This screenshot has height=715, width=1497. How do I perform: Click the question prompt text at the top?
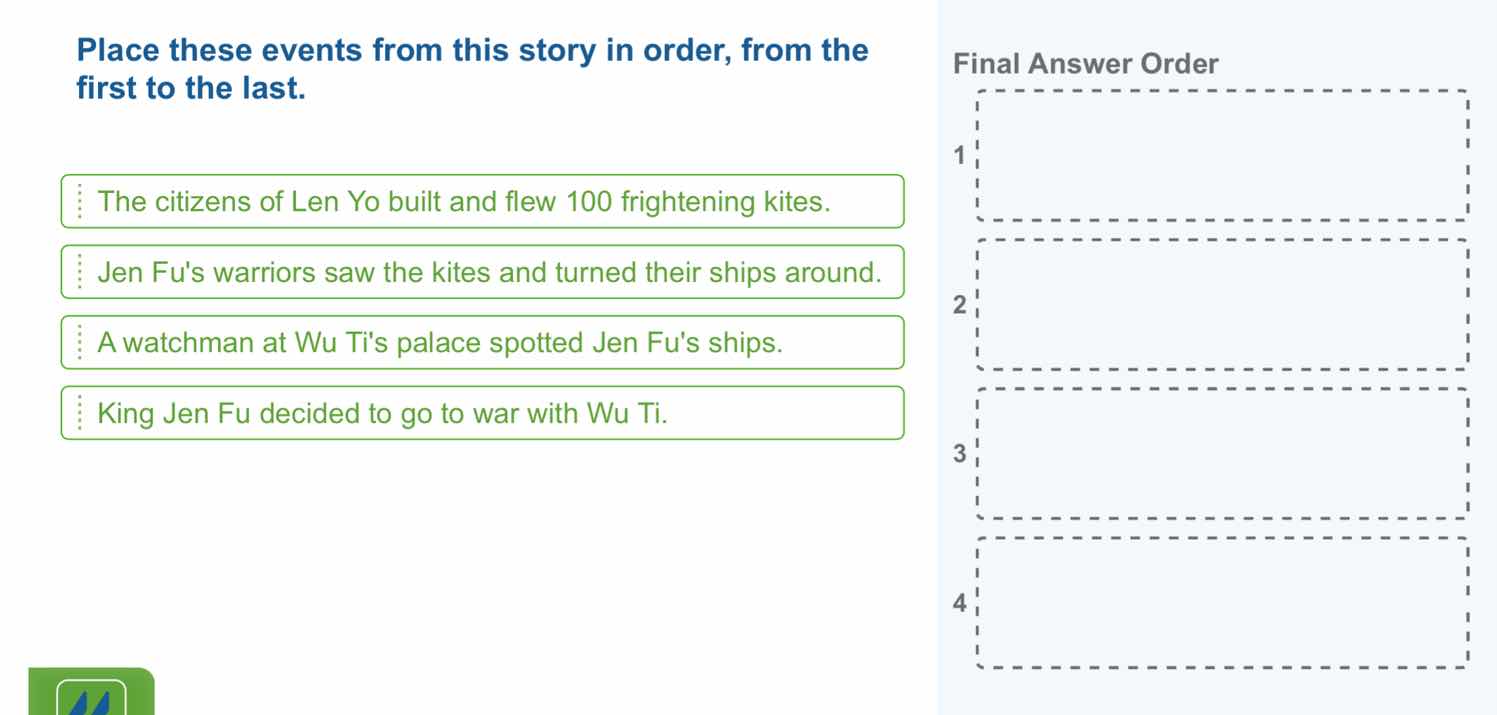click(471, 68)
